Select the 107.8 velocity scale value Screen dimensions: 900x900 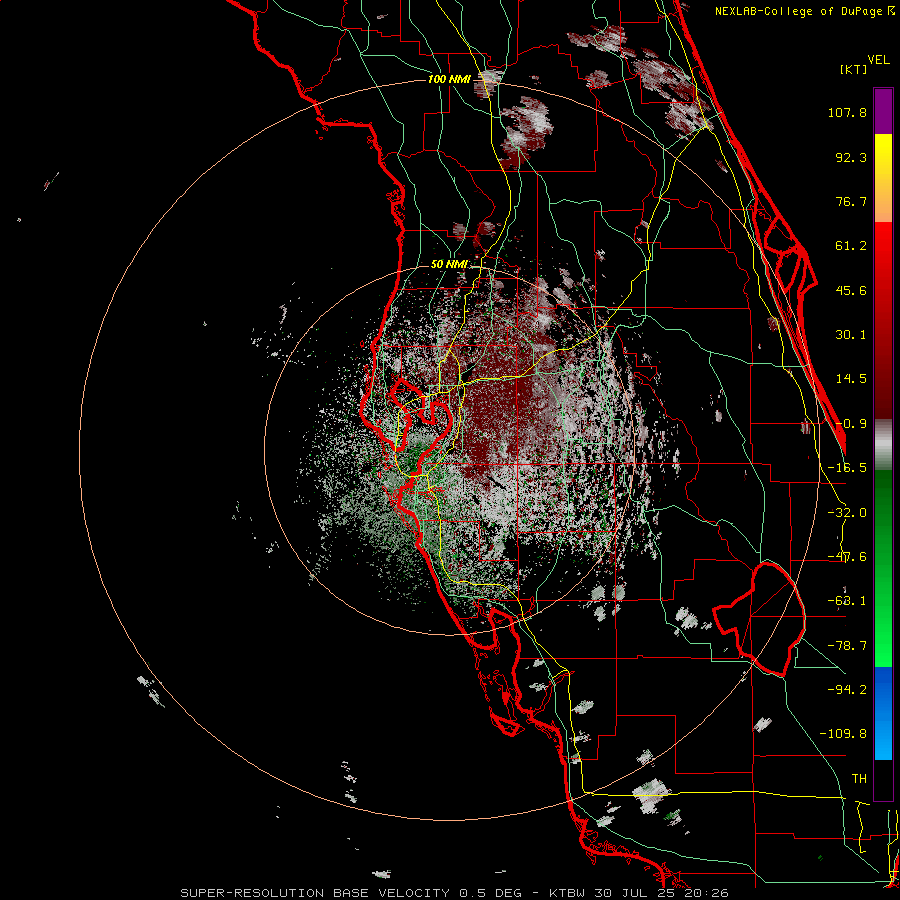(x=847, y=112)
